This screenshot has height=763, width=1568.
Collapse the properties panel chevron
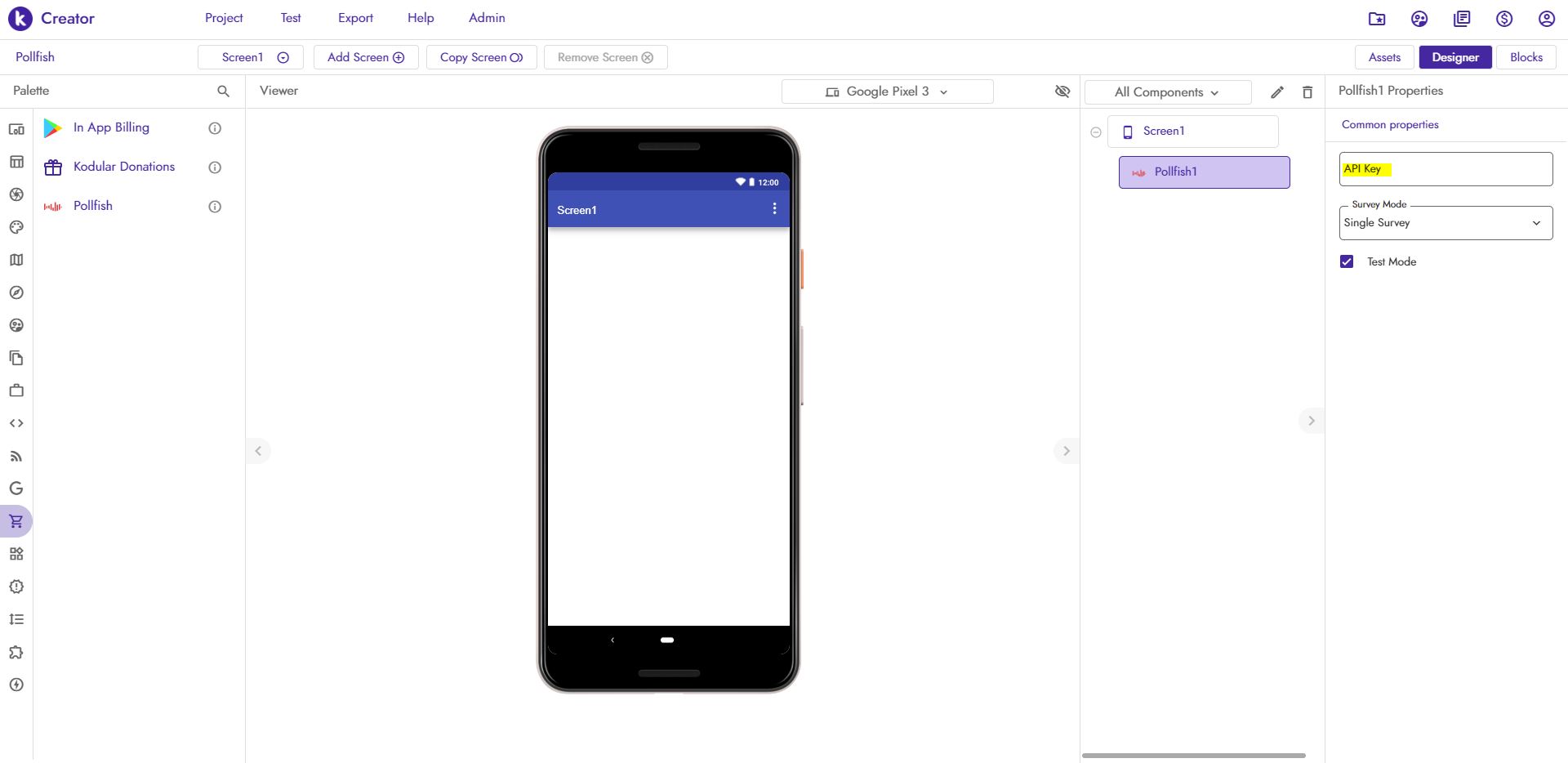pyautogui.click(x=1312, y=421)
